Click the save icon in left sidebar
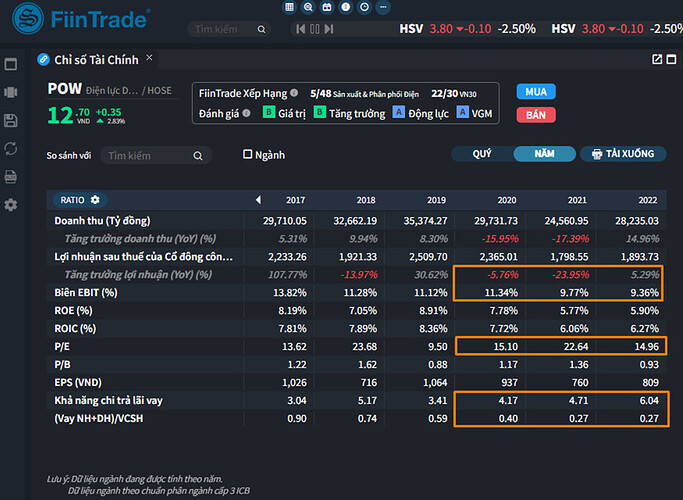683x500 pixels. 11,121
